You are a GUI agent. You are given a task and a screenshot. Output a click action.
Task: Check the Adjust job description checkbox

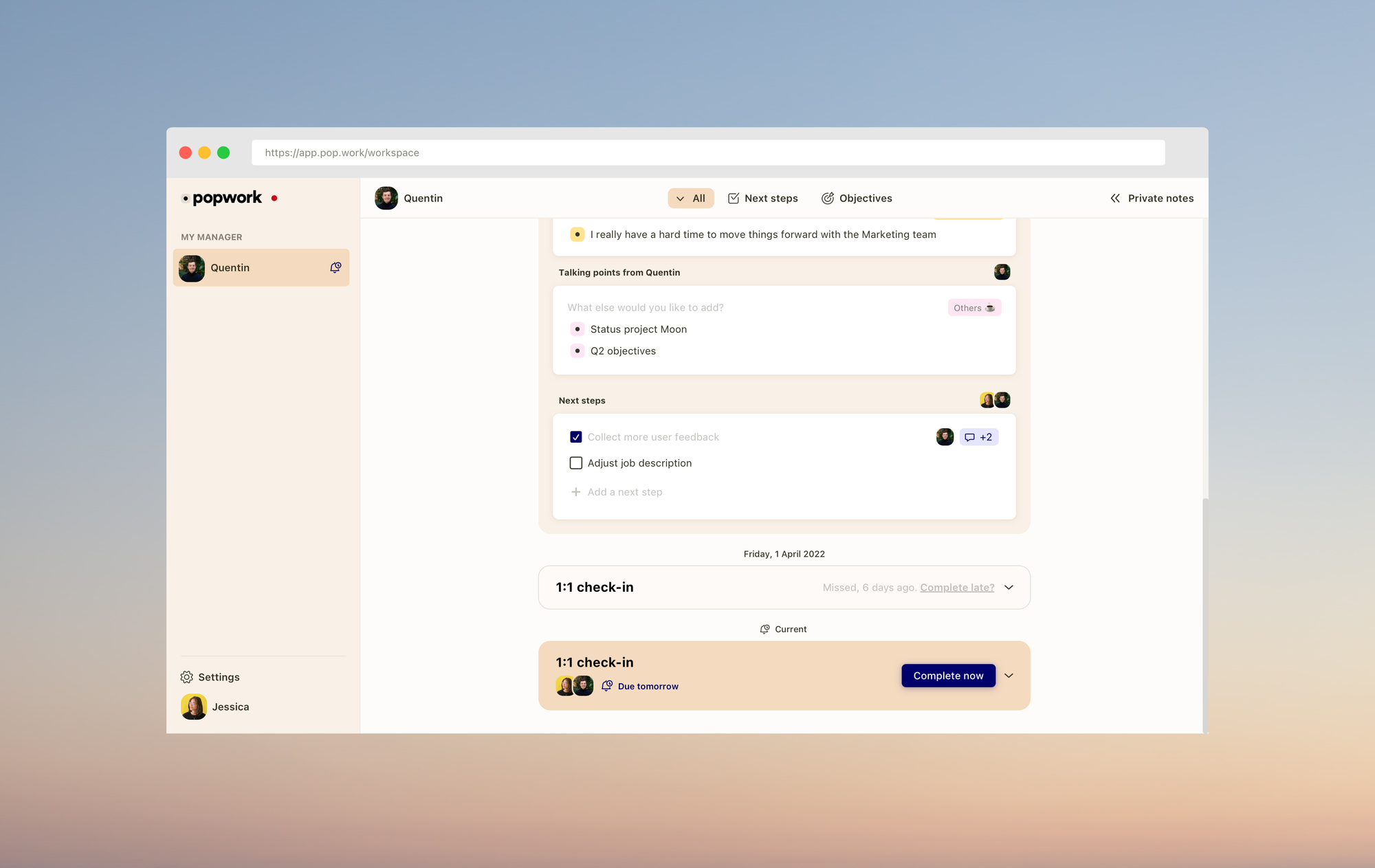pos(576,463)
